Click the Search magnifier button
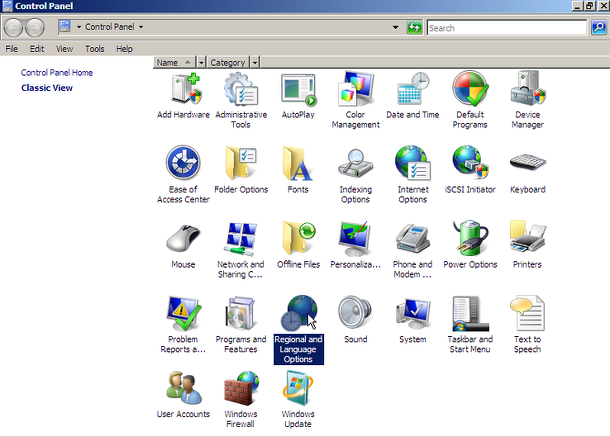The width and height of the screenshot is (610, 437). [x=599, y=27]
